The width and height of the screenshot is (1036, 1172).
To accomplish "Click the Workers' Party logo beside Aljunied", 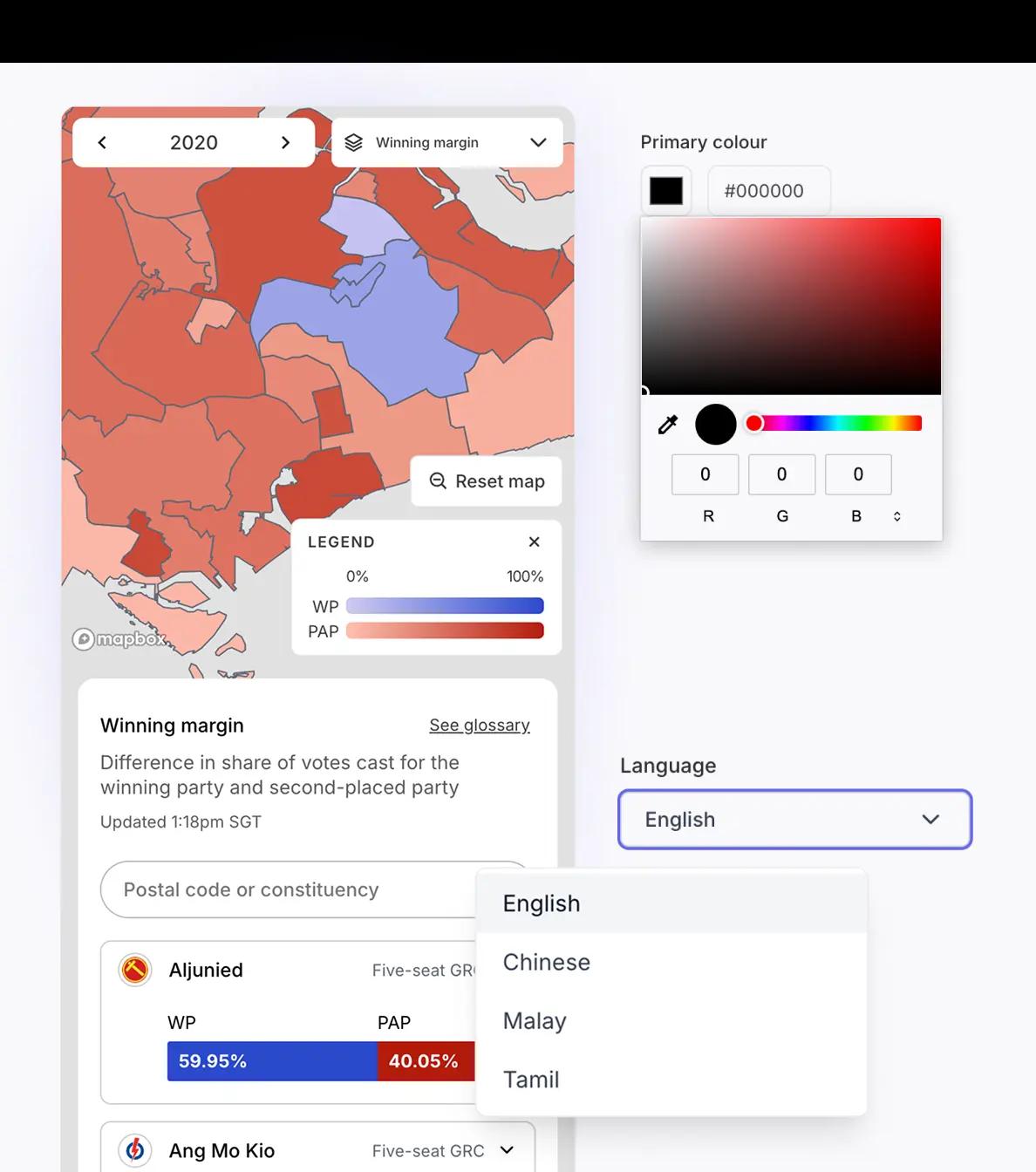I will [135, 970].
